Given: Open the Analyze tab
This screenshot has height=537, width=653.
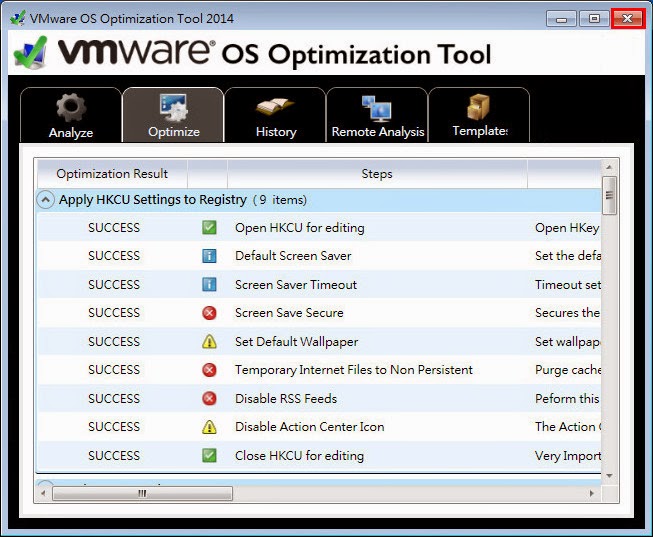Looking at the screenshot, I should [x=71, y=115].
